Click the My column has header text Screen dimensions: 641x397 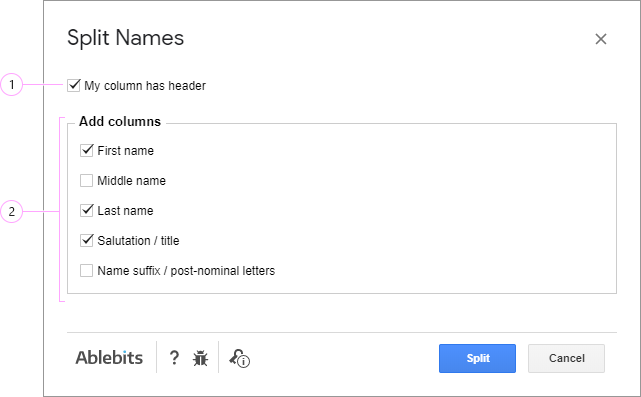[x=145, y=86]
